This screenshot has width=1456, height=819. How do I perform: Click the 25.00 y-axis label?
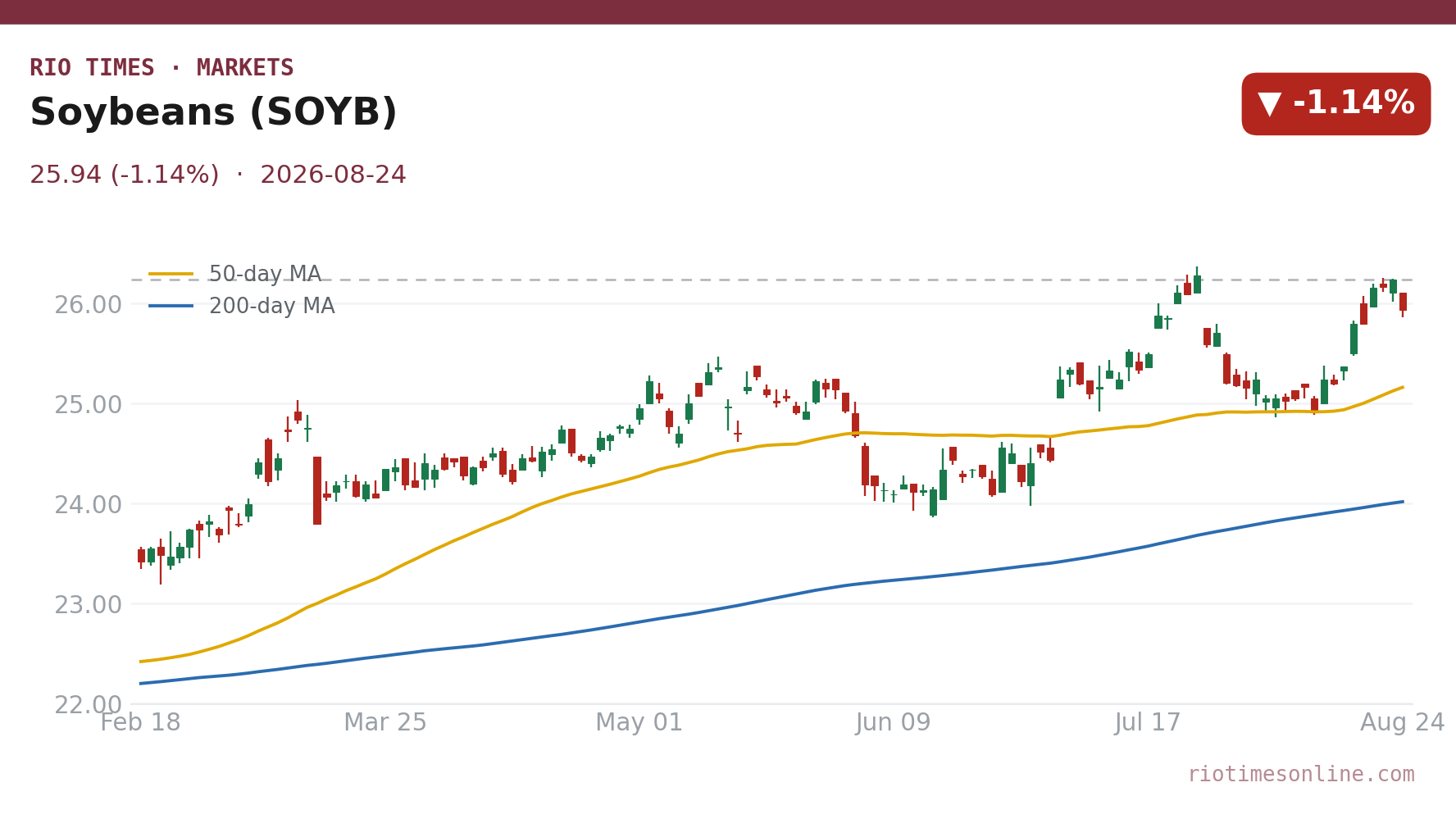coord(88,405)
